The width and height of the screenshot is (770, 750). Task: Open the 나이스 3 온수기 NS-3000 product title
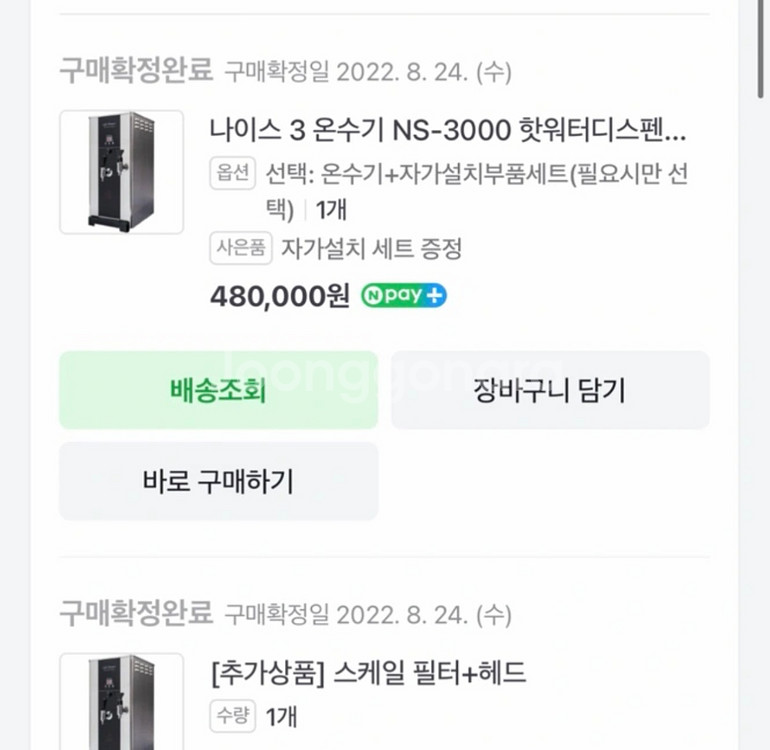[x=448, y=130]
